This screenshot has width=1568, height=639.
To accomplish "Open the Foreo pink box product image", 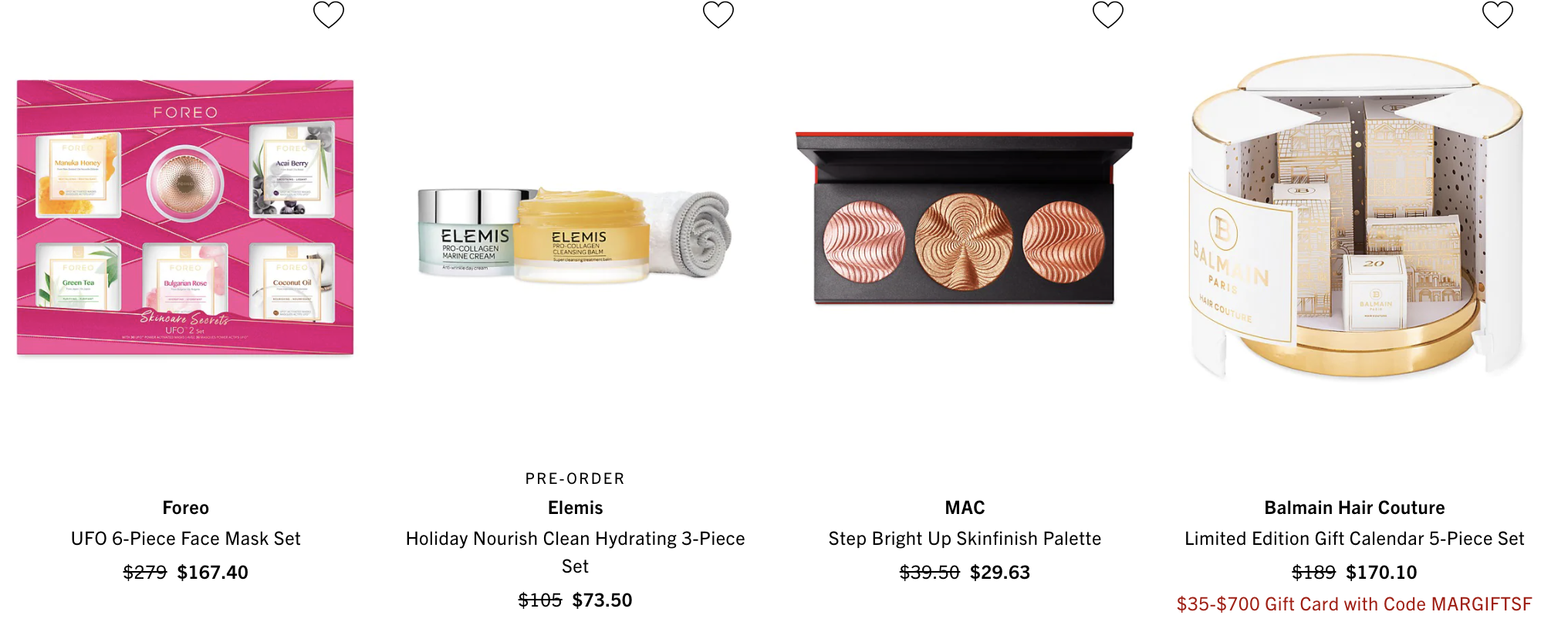I will point(185,218).
